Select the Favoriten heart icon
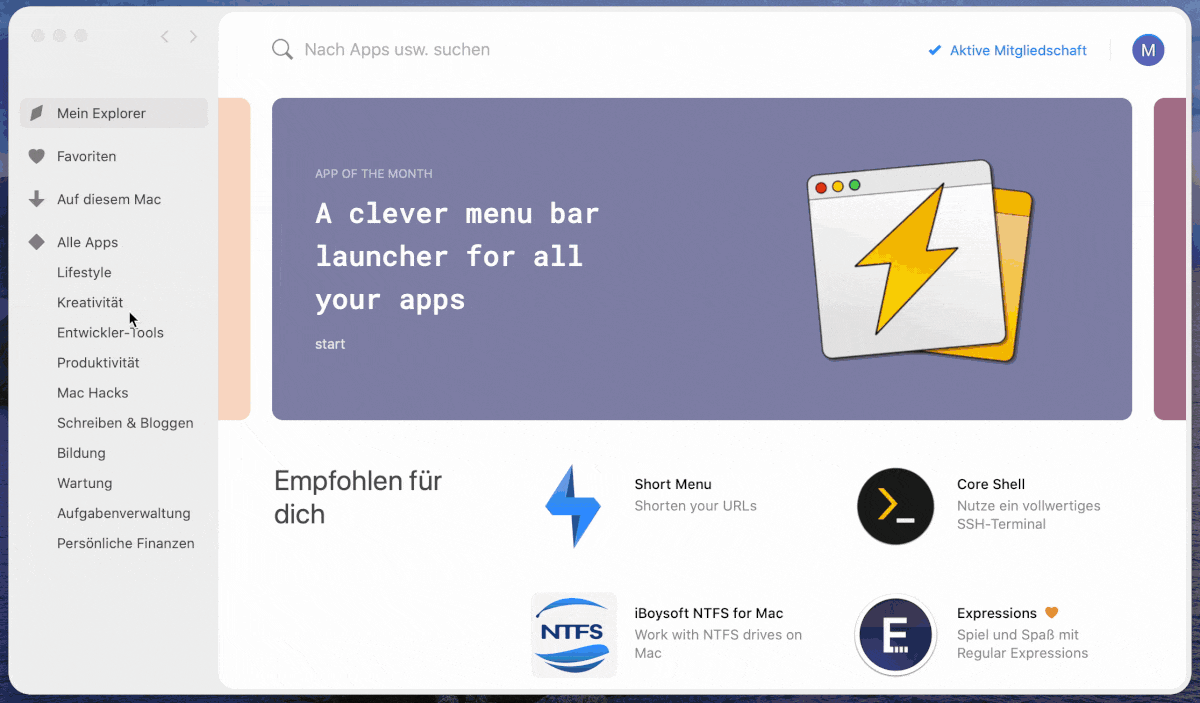 pyautogui.click(x=36, y=156)
